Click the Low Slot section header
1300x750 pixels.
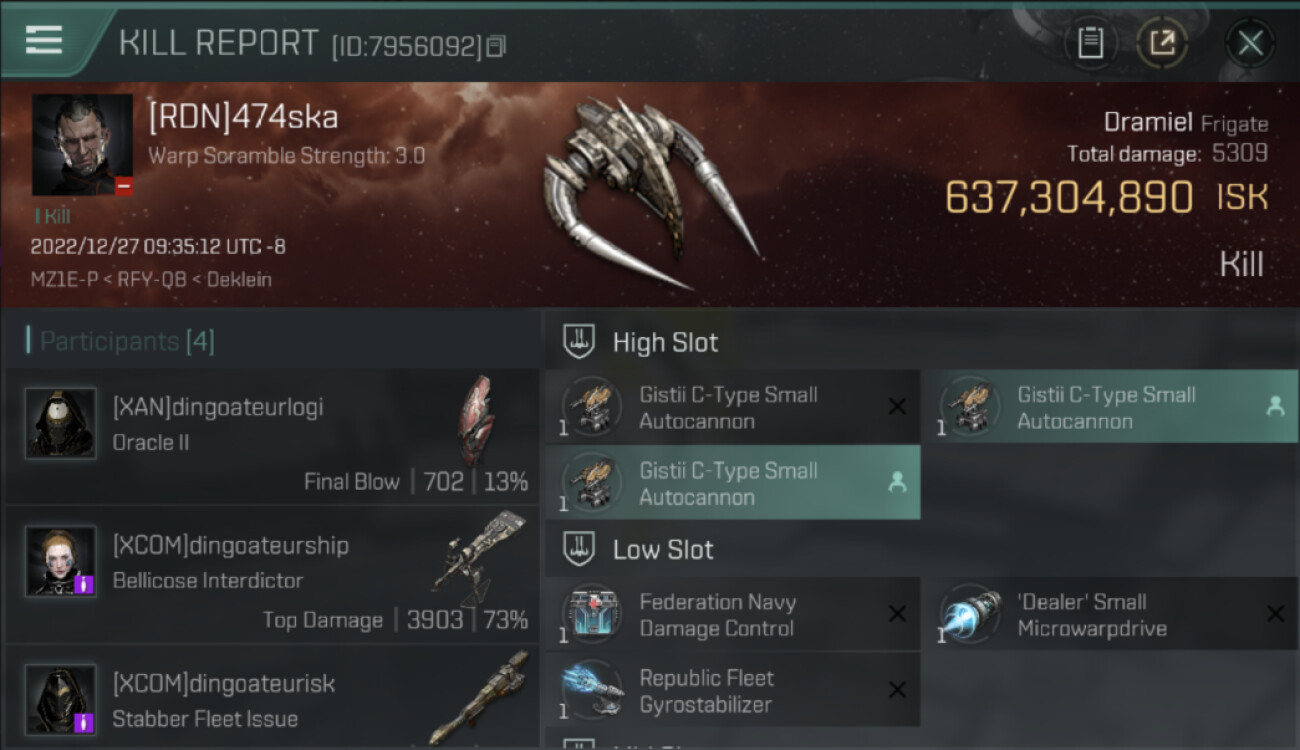tap(663, 549)
